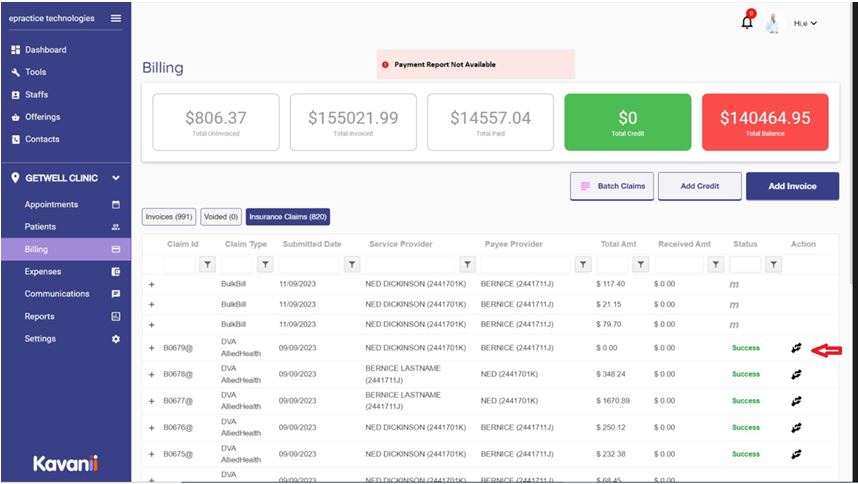Switch to the Invoices (991) tab

(169, 216)
